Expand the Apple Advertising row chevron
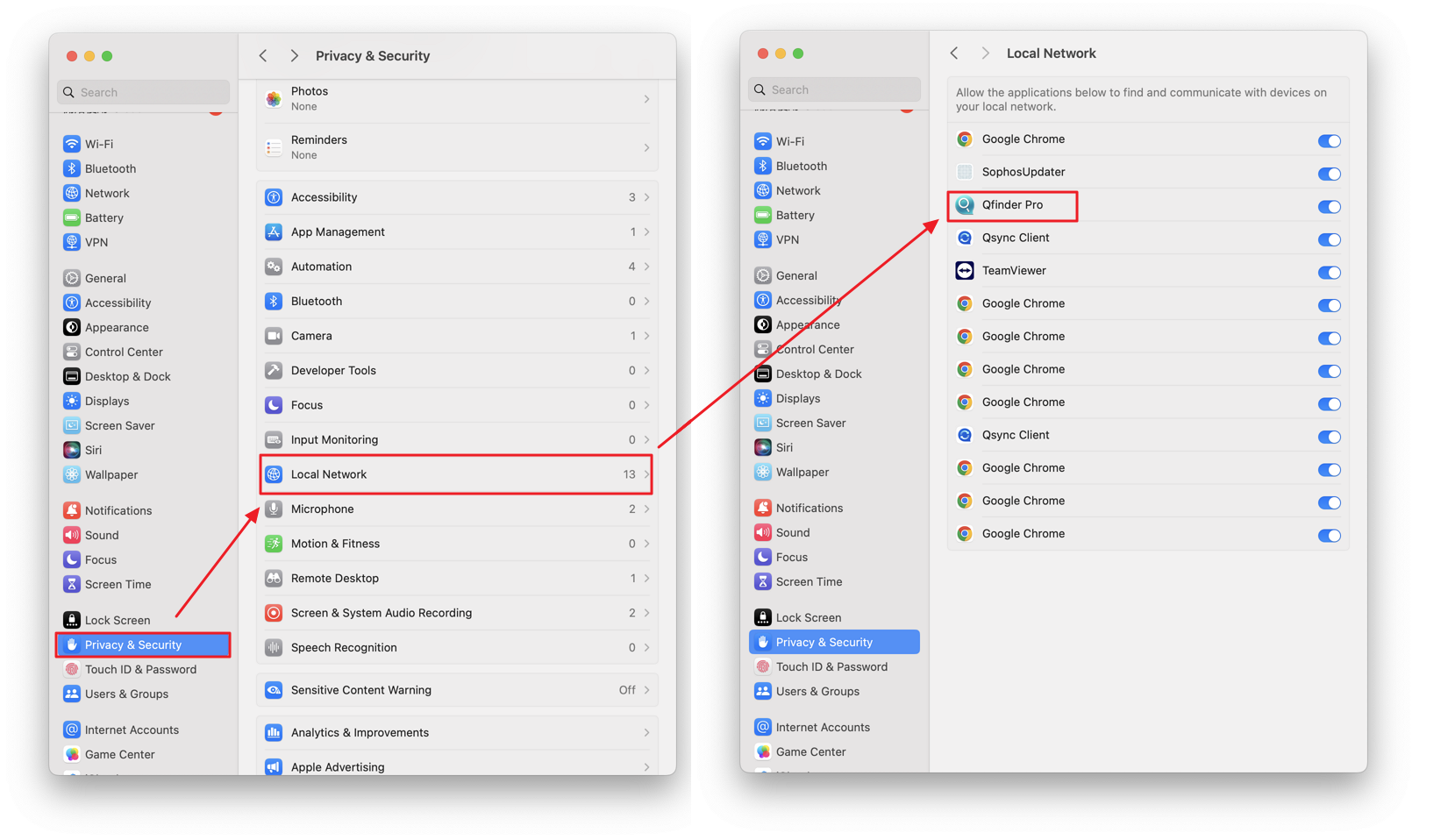1455x840 pixels. 646,767
